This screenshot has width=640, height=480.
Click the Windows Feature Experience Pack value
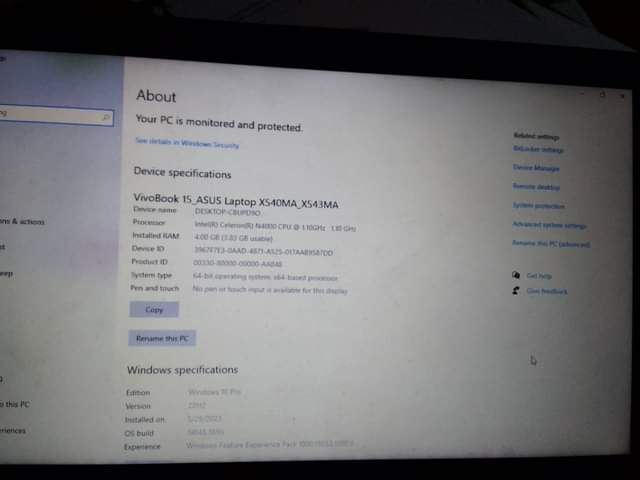[270, 444]
